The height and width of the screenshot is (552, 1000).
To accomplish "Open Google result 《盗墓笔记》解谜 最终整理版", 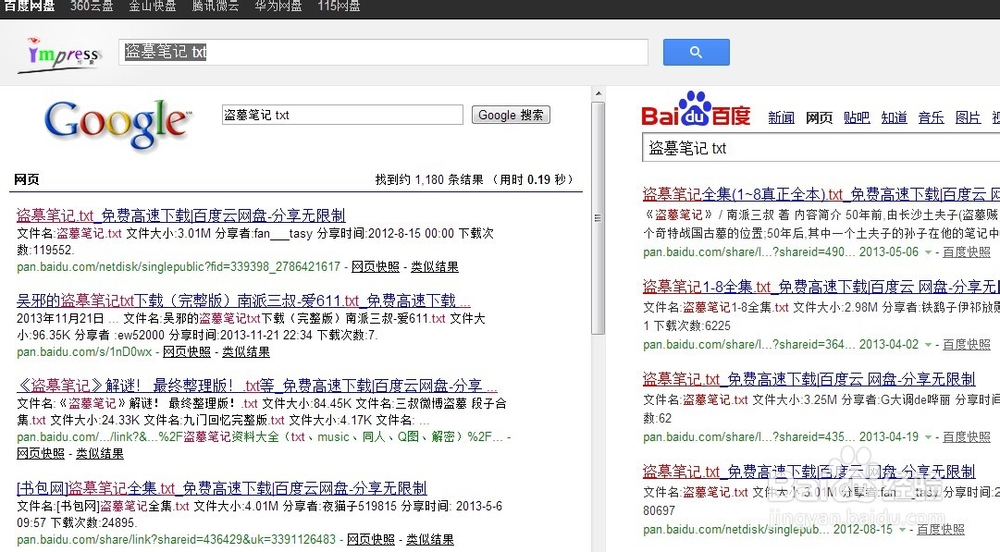I will pos(257,385).
